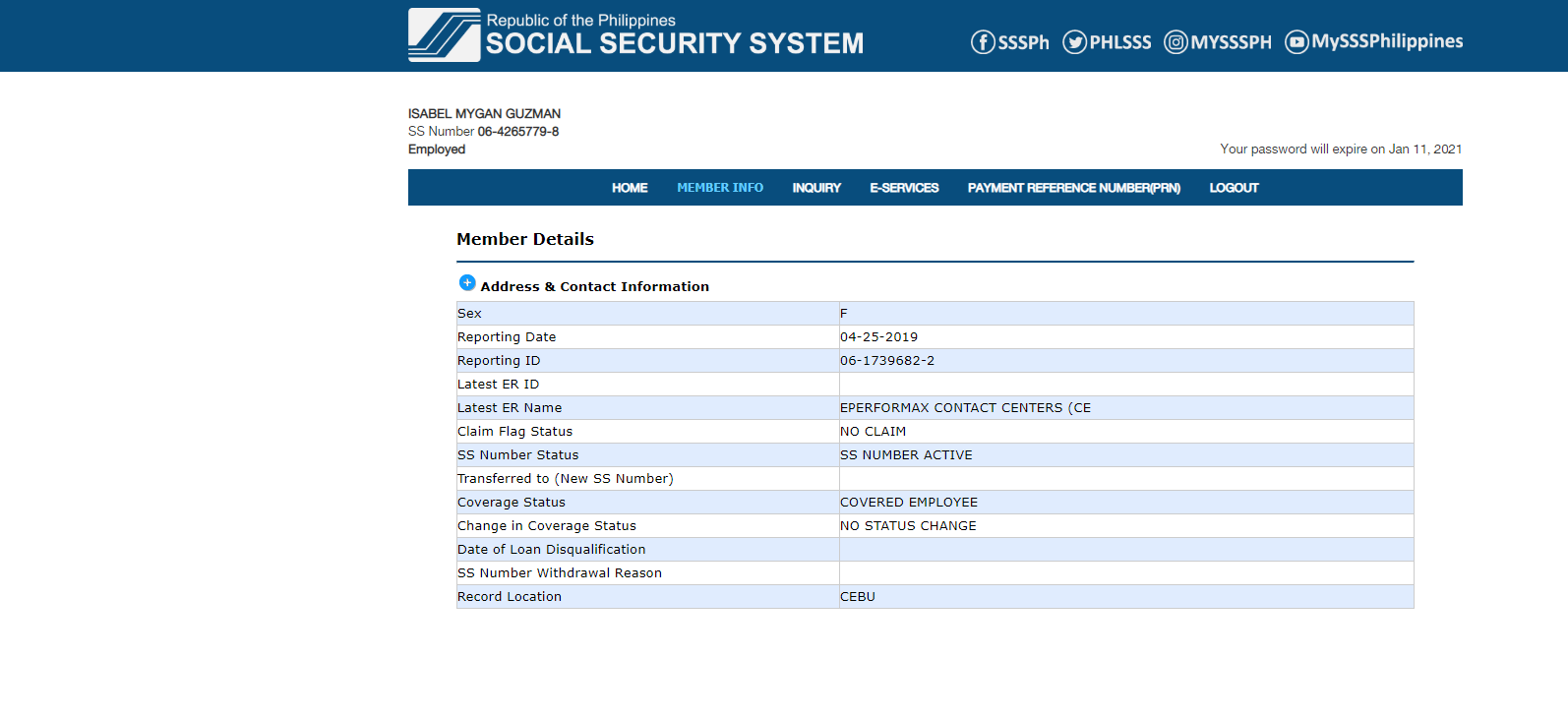1568x717 pixels.
Task: Open the E-SERVICES menu
Action: click(904, 188)
